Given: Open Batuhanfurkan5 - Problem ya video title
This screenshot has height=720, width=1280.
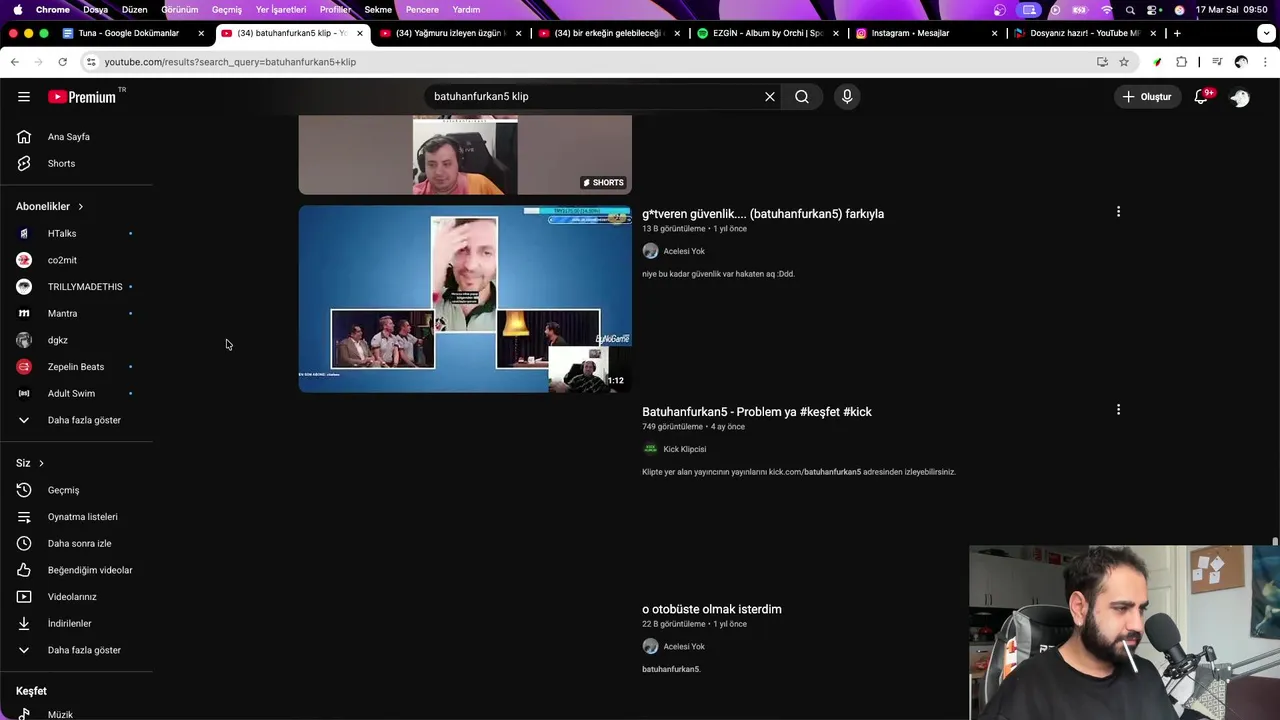Looking at the screenshot, I should [x=757, y=412].
